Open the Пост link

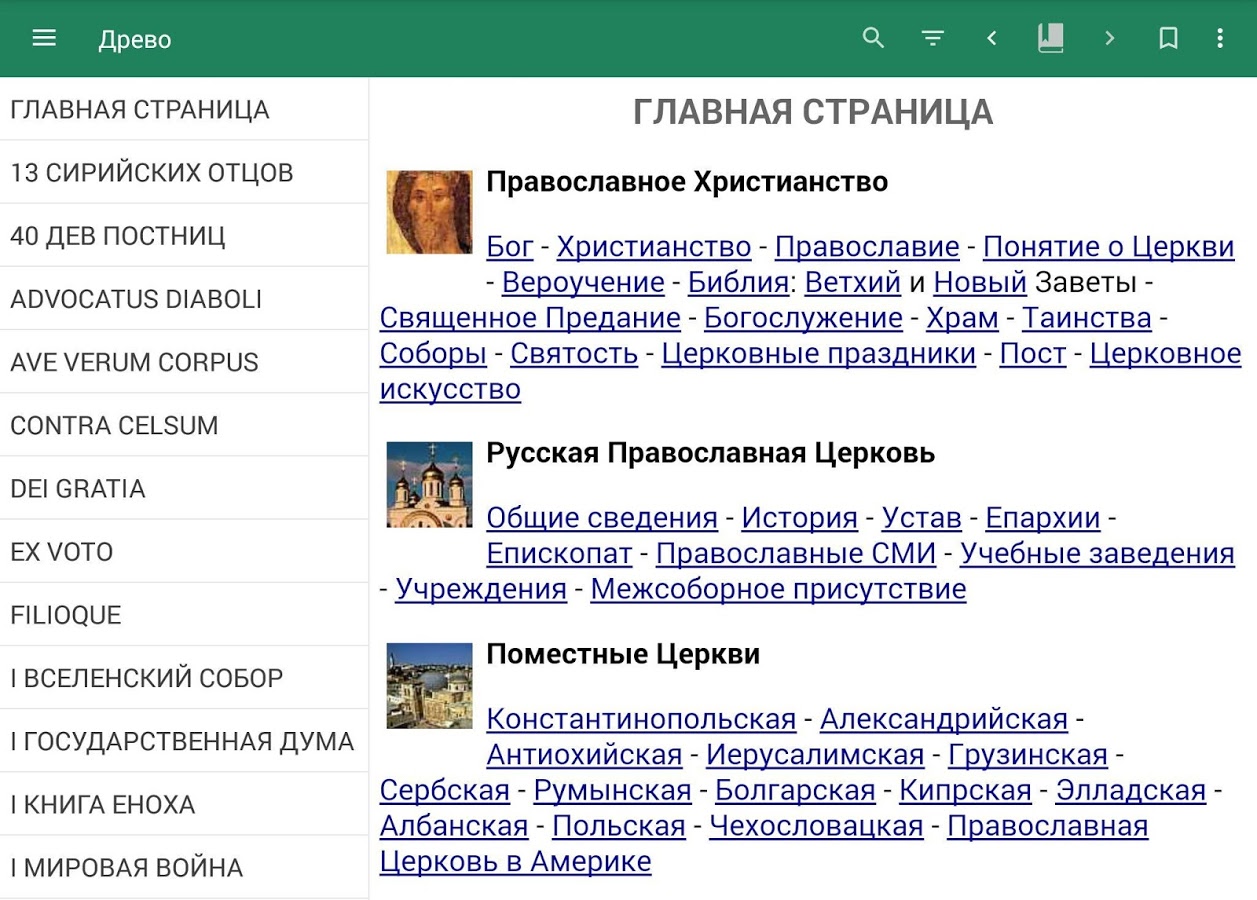[x=1033, y=353]
